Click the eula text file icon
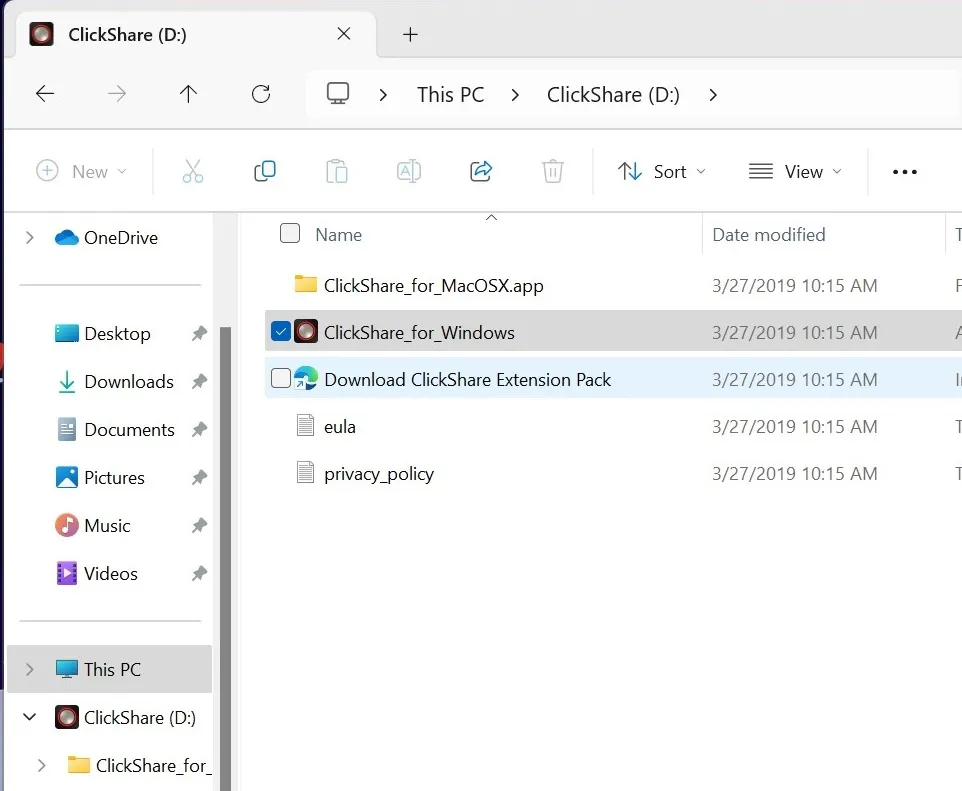Image resolution: width=962 pixels, height=791 pixels. pyautogui.click(x=305, y=425)
